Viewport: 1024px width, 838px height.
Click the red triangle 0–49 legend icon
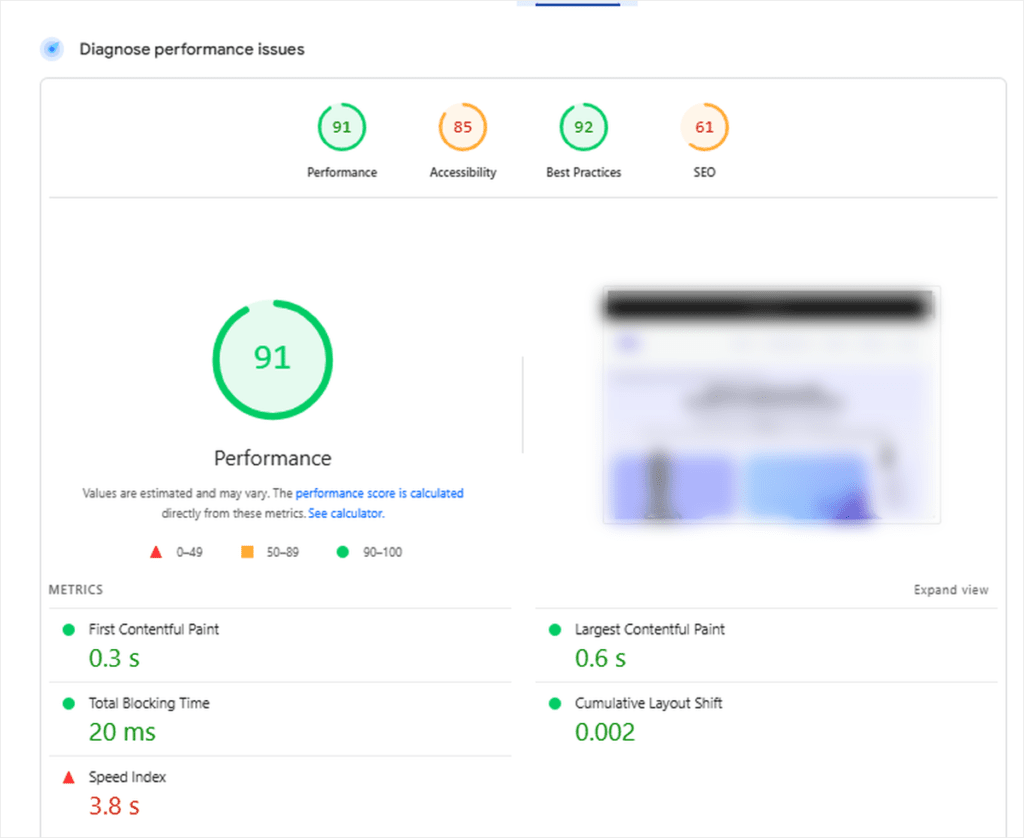tap(156, 552)
